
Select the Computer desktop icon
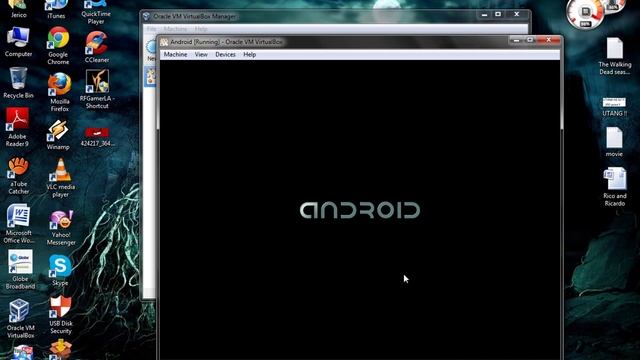pyautogui.click(x=18, y=42)
